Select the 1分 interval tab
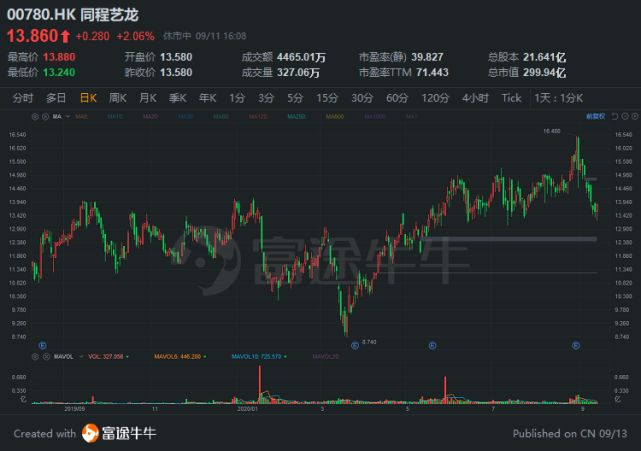 click(x=237, y=98)
